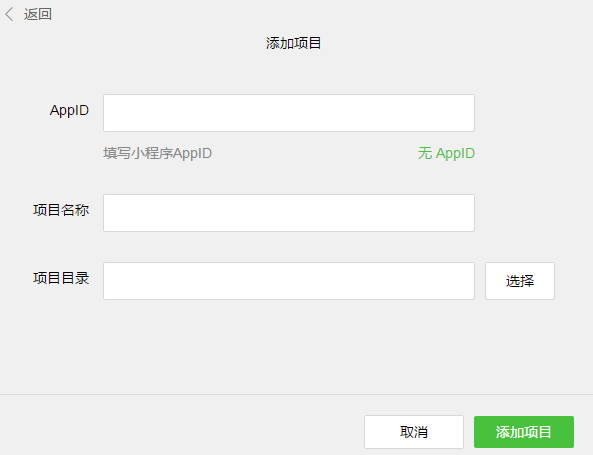The image size is (593, 455).
Task: Click the 添加项目 page title
Action: pyautogui.click(x=293, y=43)
